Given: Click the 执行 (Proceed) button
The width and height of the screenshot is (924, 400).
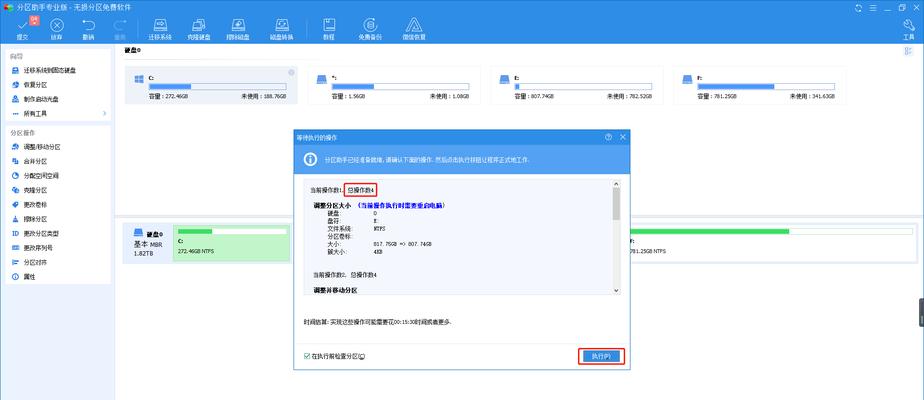Looking at the screenshot, I should point(600,356).
